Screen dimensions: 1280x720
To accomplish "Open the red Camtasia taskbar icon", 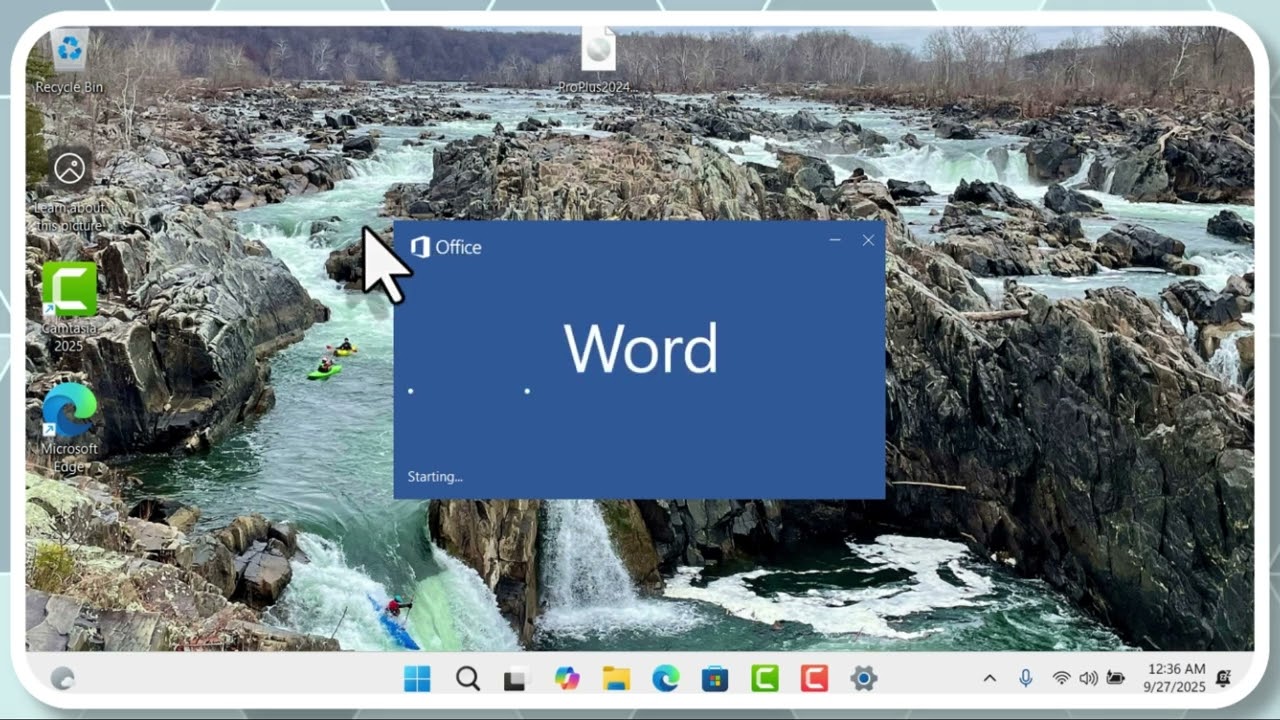I will pos(814,679).
